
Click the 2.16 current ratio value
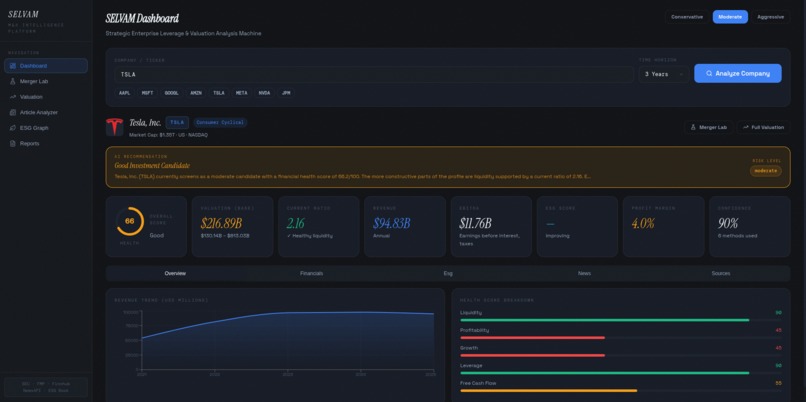click(x=296, y=223)
